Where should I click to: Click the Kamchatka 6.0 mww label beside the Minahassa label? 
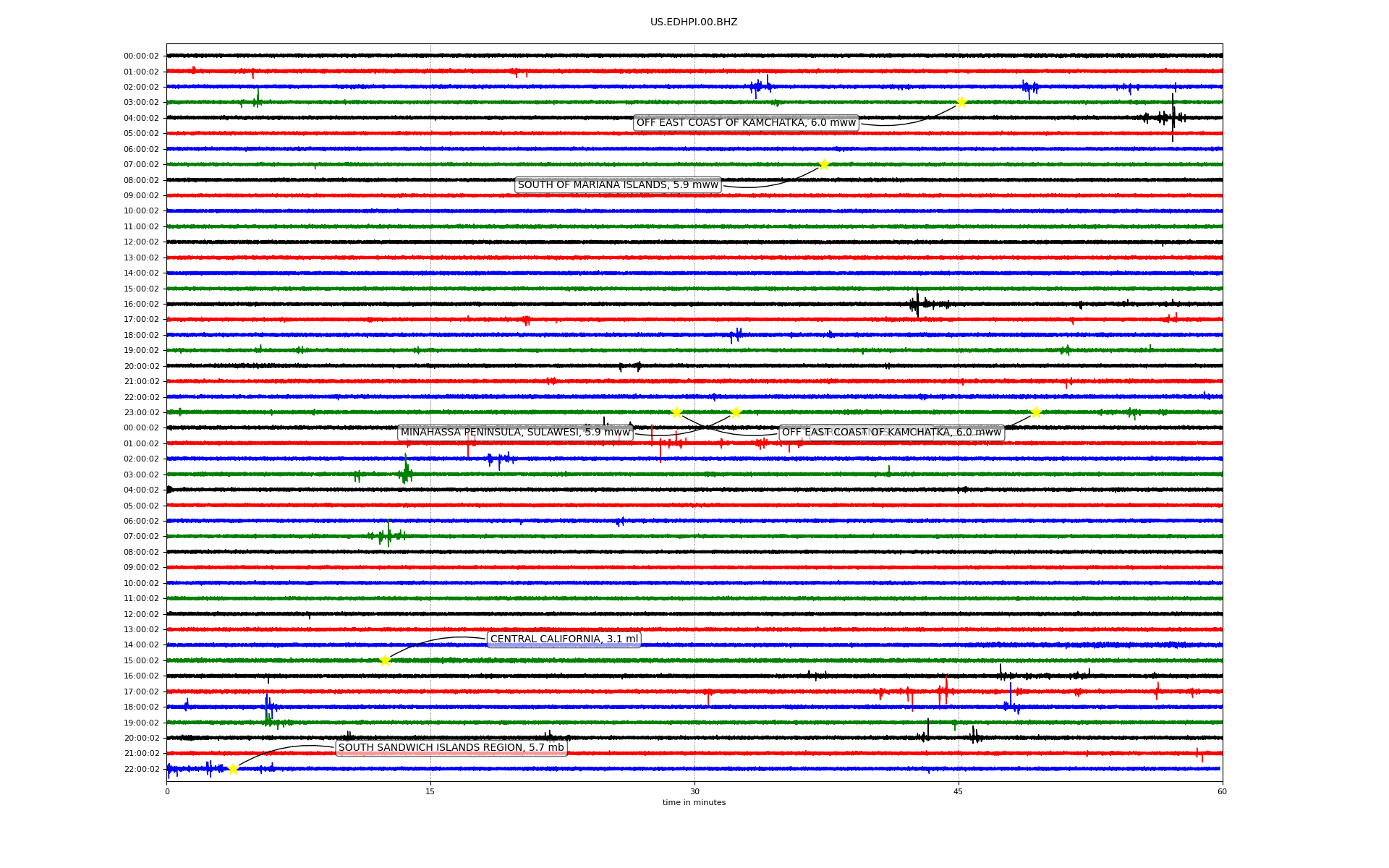(x=891, y=433)
